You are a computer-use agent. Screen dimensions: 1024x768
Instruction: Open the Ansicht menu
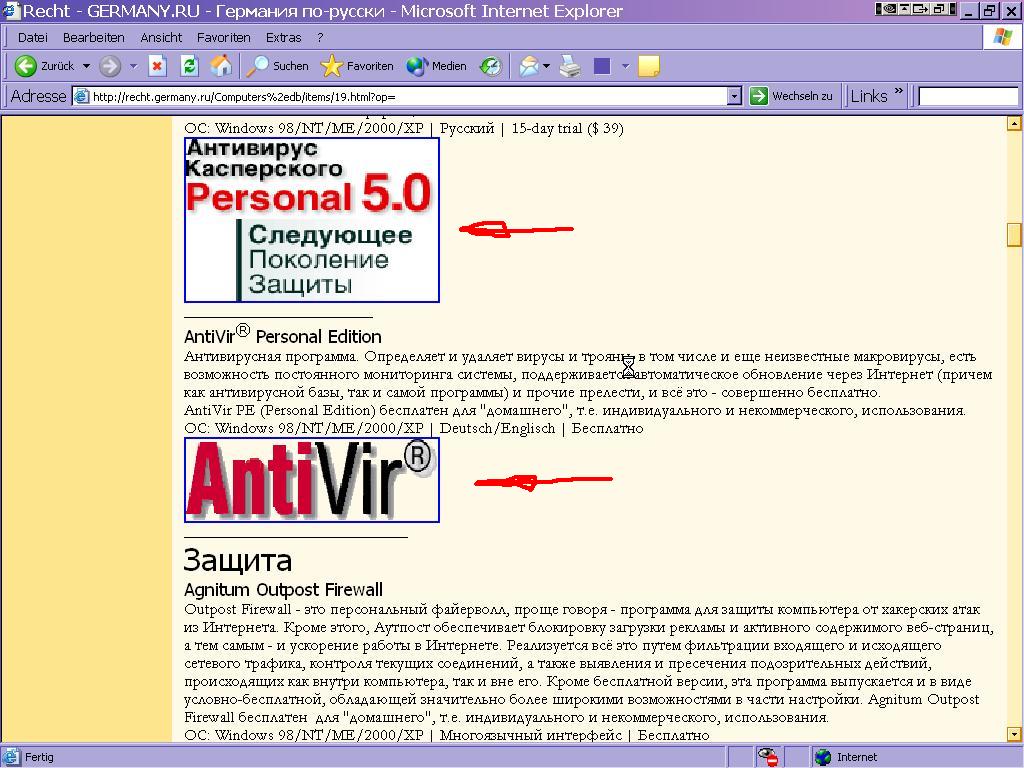coord(161,37)
